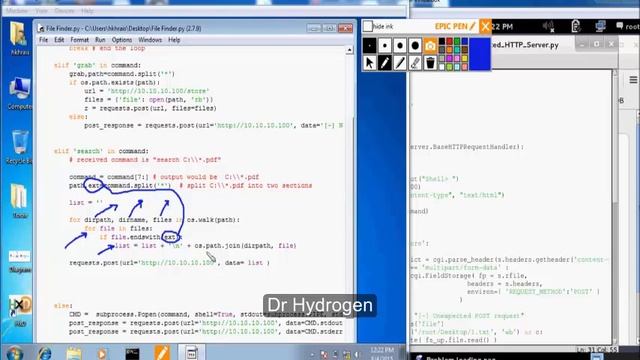Select the Tools folder icon on desktop
640x360 pixels.
(x=19, y=201)
